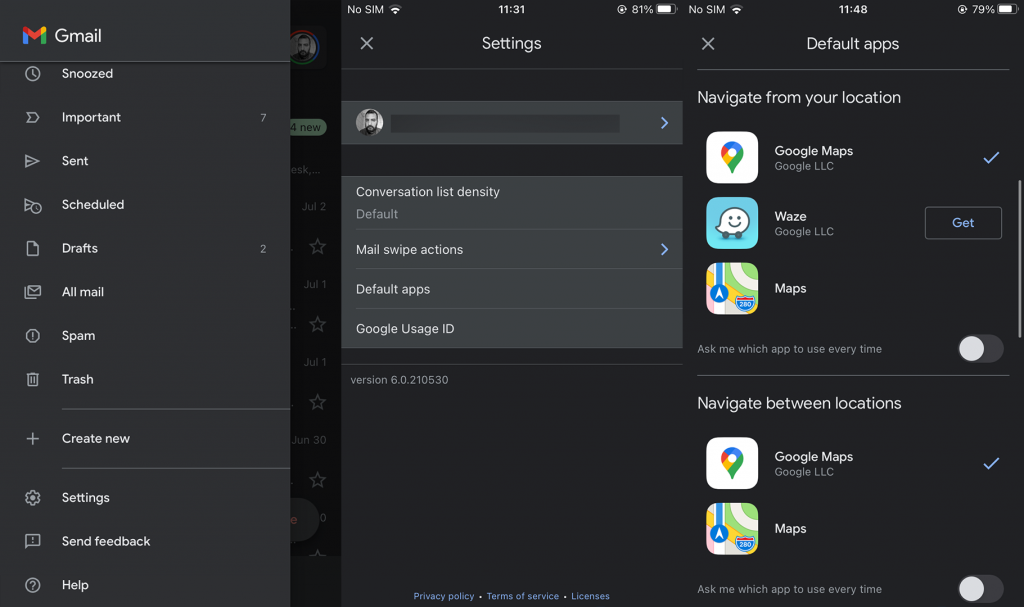Open Settings from the Gmail drawer
This screenshot has width=1024, height=607.
(x=145, y=498)
